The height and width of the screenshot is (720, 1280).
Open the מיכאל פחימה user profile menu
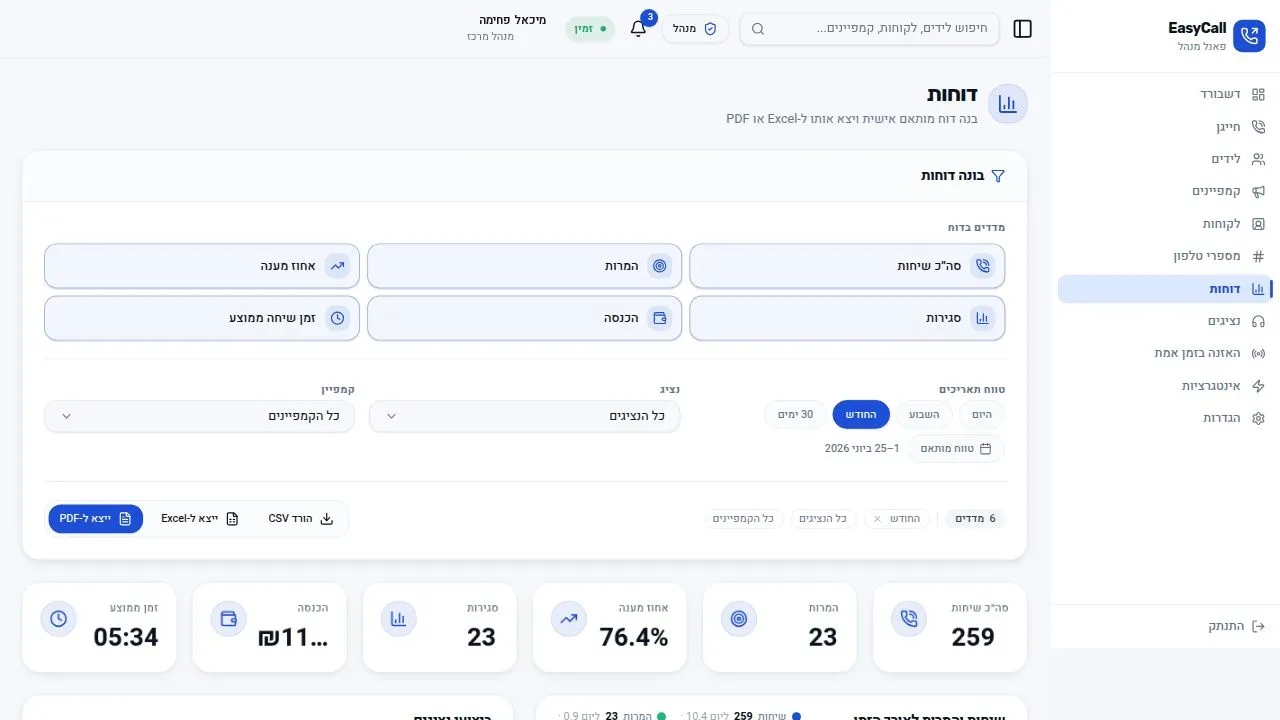pos(507,28)
